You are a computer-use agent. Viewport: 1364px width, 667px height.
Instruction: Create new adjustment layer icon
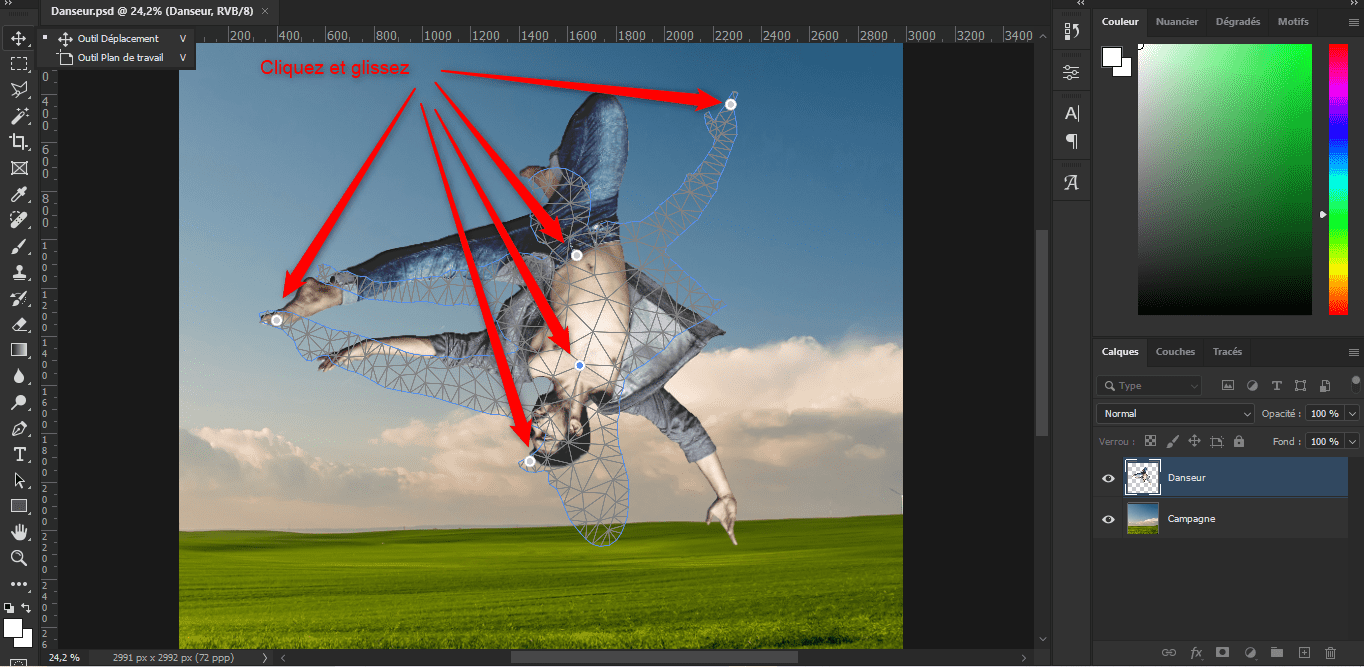tap(1249, 652)
